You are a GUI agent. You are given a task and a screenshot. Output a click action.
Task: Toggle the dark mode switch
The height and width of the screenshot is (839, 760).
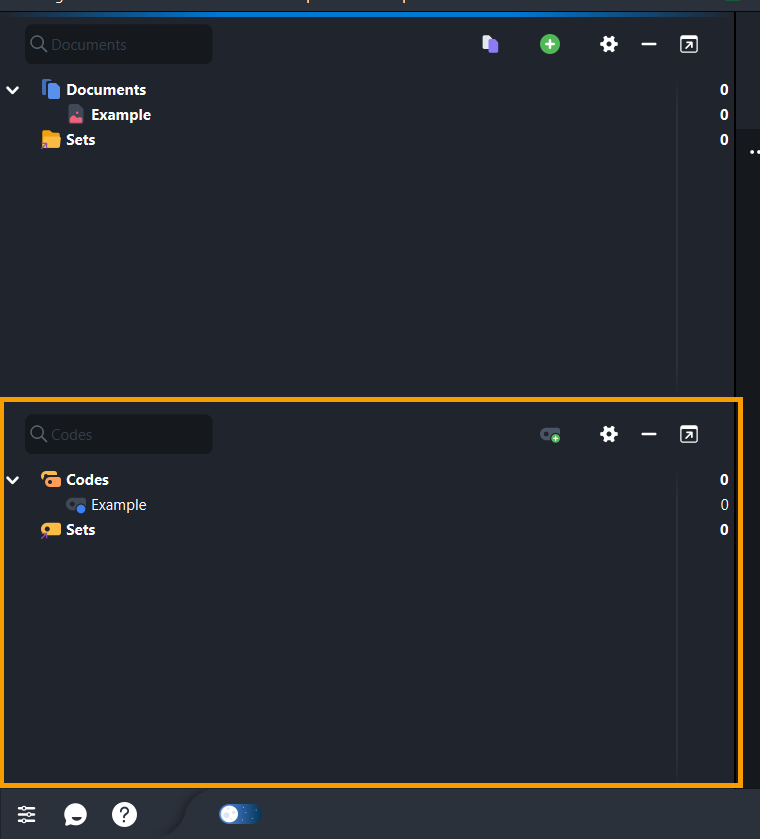point(240,814)
